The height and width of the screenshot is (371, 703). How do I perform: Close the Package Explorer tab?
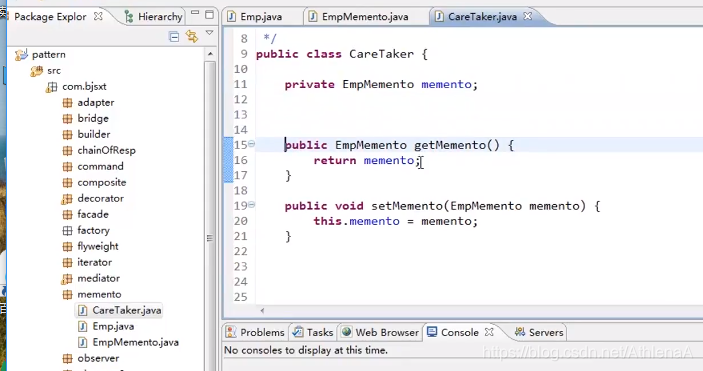click(x=98, y=16)
